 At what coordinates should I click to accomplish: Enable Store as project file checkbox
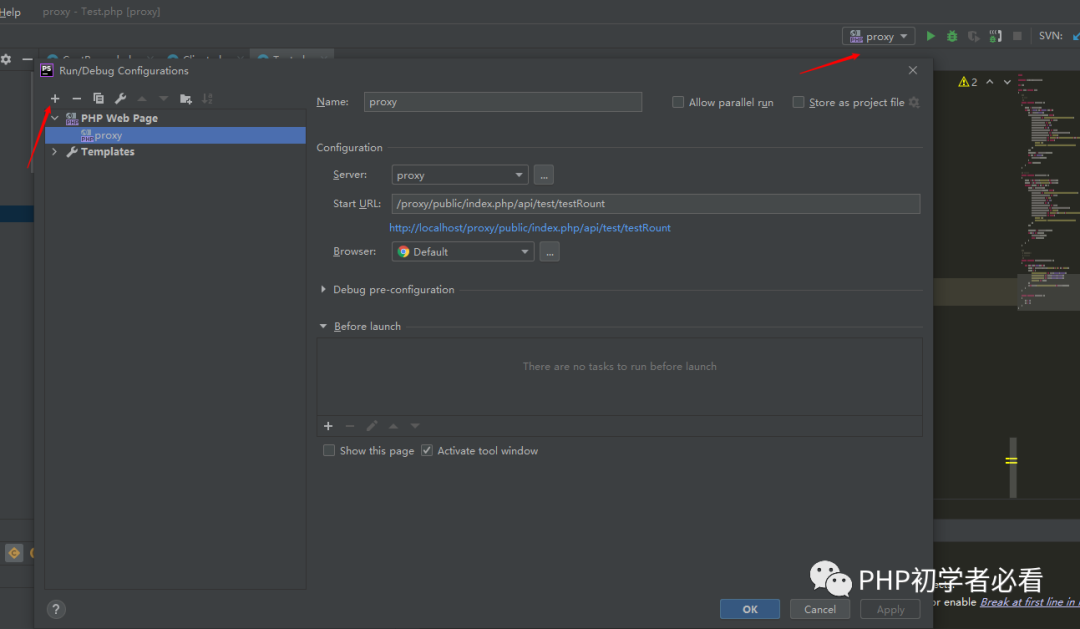pyautogui.click(x=798, y=102)
